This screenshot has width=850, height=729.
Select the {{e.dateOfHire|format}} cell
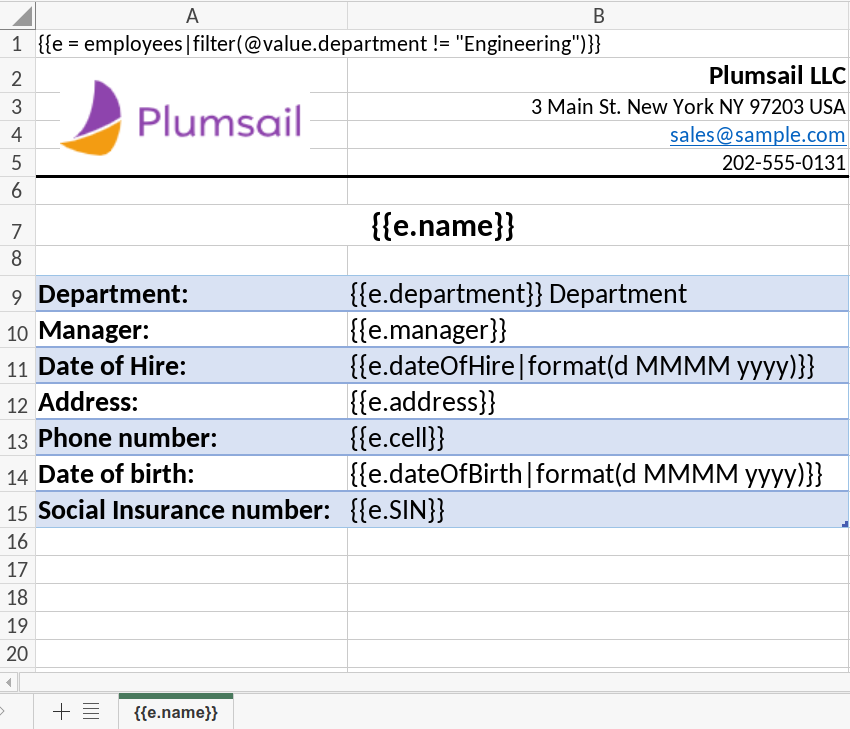[x=598, y=366]
